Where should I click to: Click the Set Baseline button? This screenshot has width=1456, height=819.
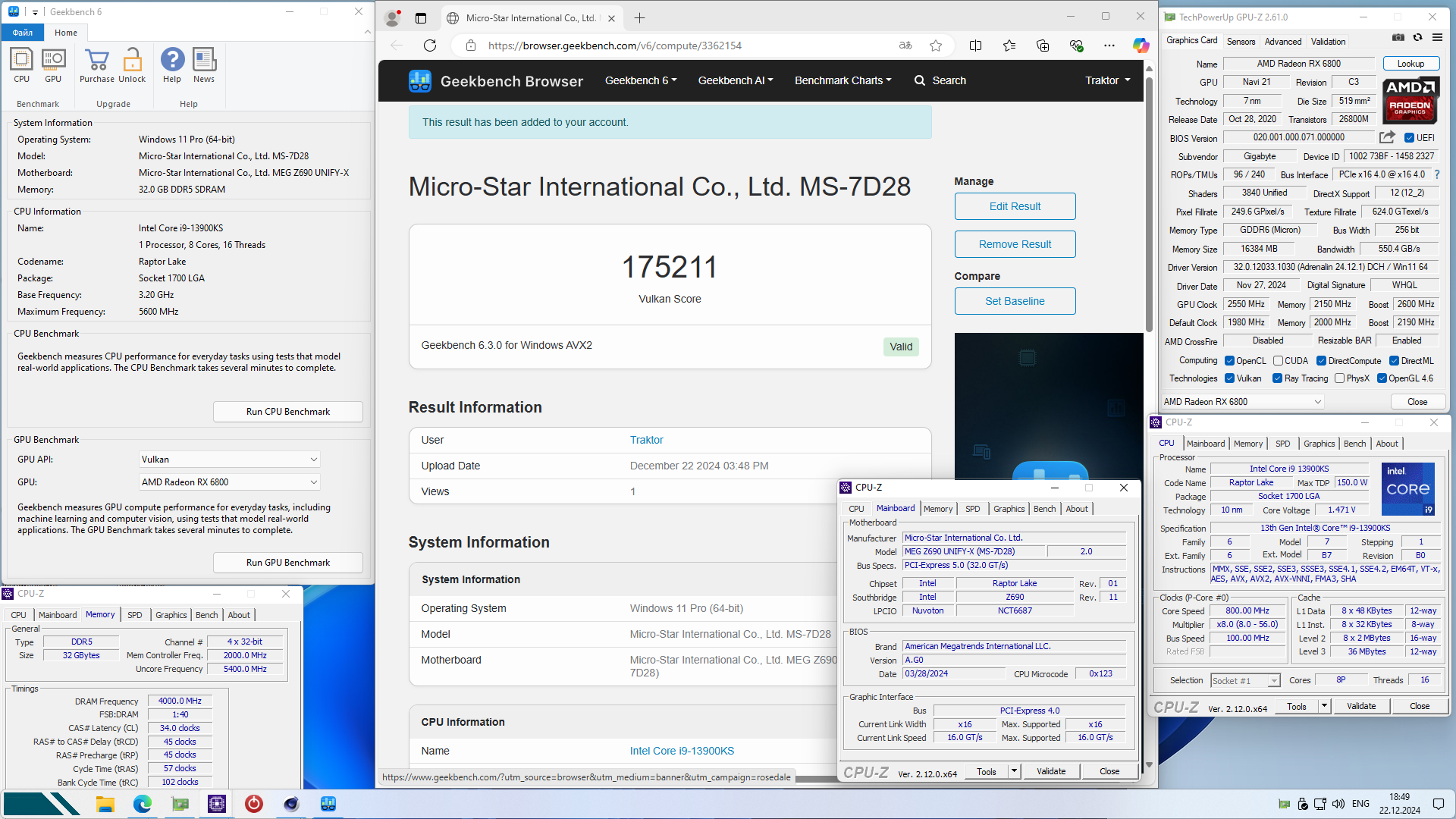tap(1015, 301)
